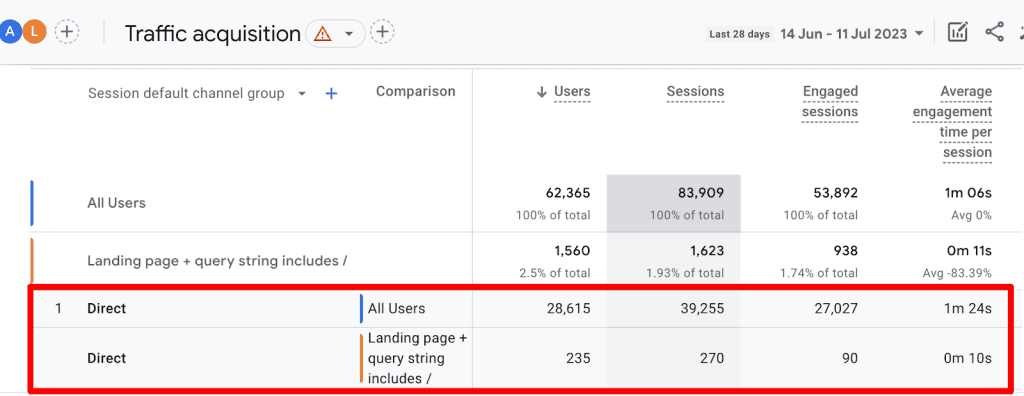Screen dimensions: 1024x396
Task: Click the All Users total users 62,365
Action: pos(568,193)
